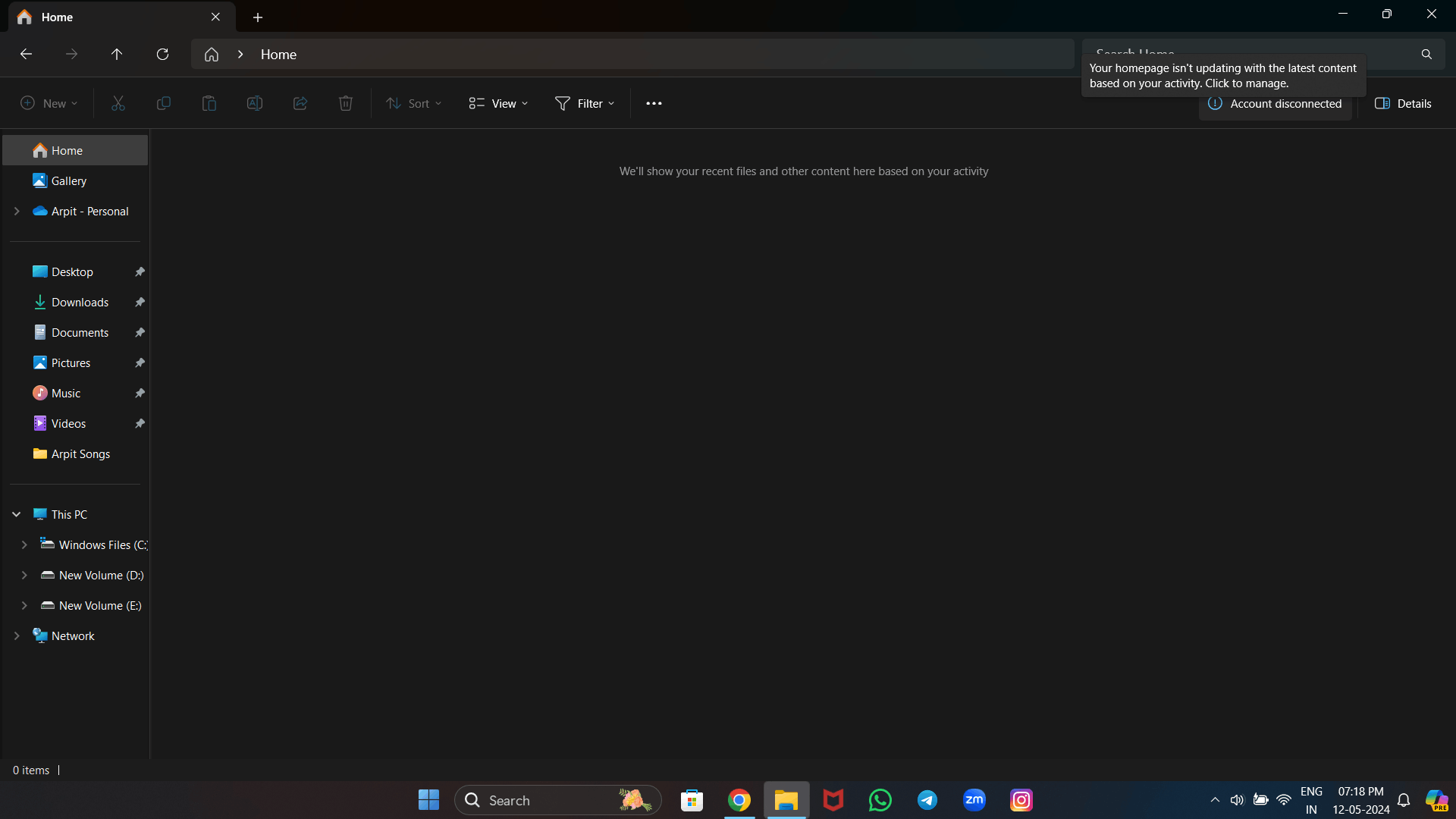This screenshot has height=819, width=1456.
Task: Open the Filter dropdown
Action: 585,103
